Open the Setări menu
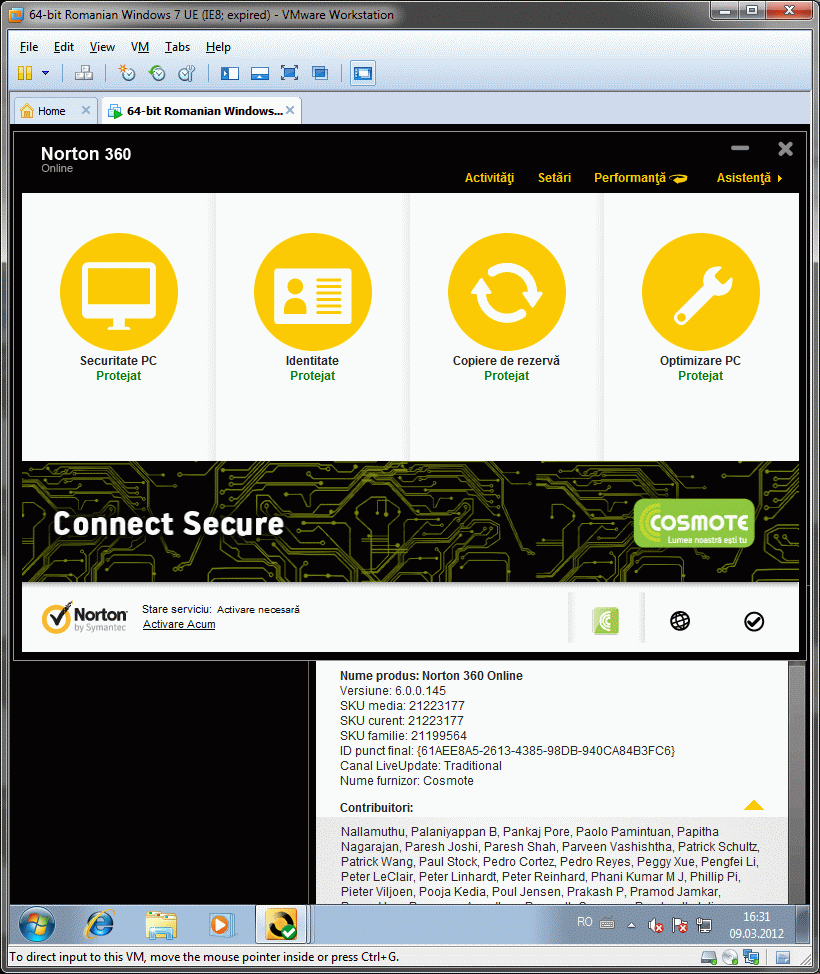Screen dimensions: 820x974 pyautogui.click(x=554, y=178)
